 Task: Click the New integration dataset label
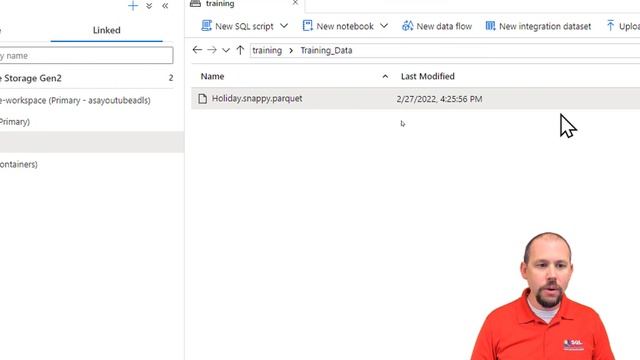(545, 26)
